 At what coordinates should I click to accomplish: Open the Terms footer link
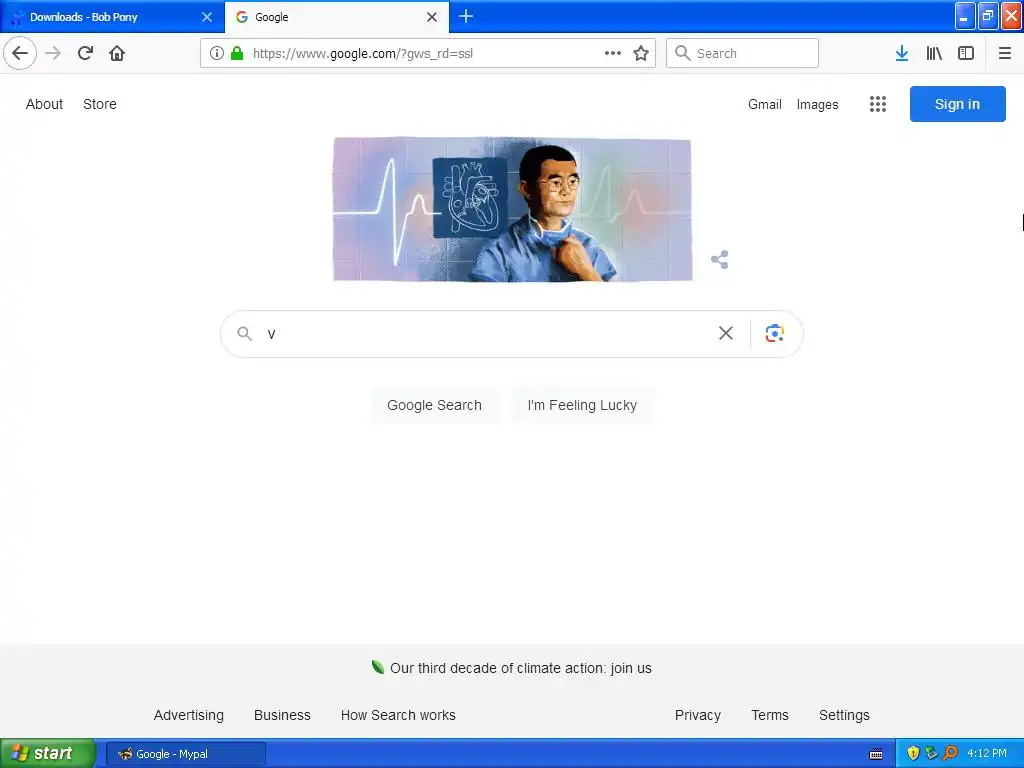pyautogui.click(x=770, y=715)
